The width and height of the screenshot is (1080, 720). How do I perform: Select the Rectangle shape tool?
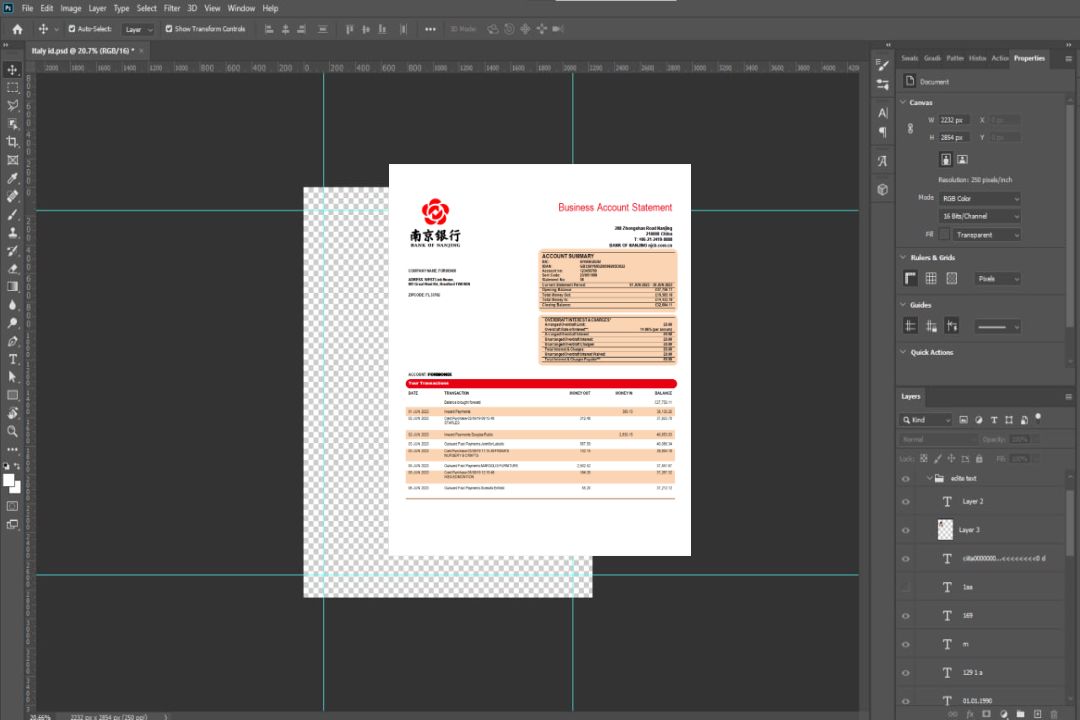[12, 395]
